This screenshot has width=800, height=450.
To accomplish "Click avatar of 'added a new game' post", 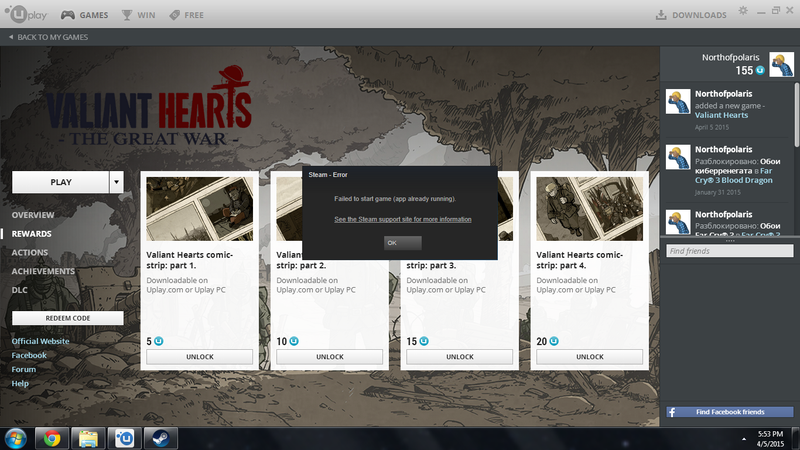I will [678, 102].
